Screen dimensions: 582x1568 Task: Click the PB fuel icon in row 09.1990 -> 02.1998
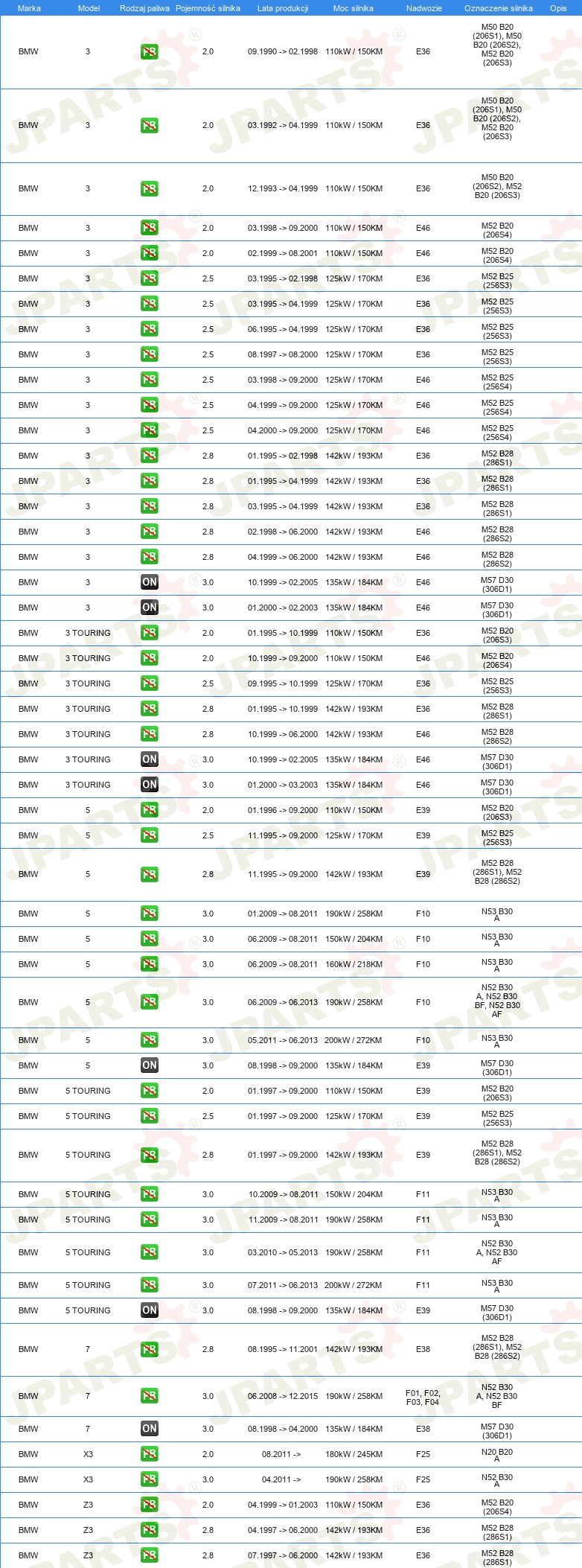click(150, 52)
